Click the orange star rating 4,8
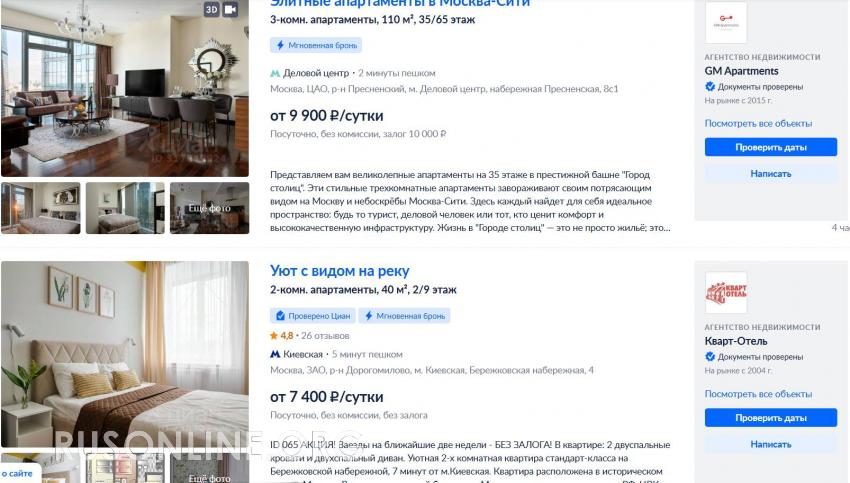This screenshot has width=850, height=483. click(281, 336)
